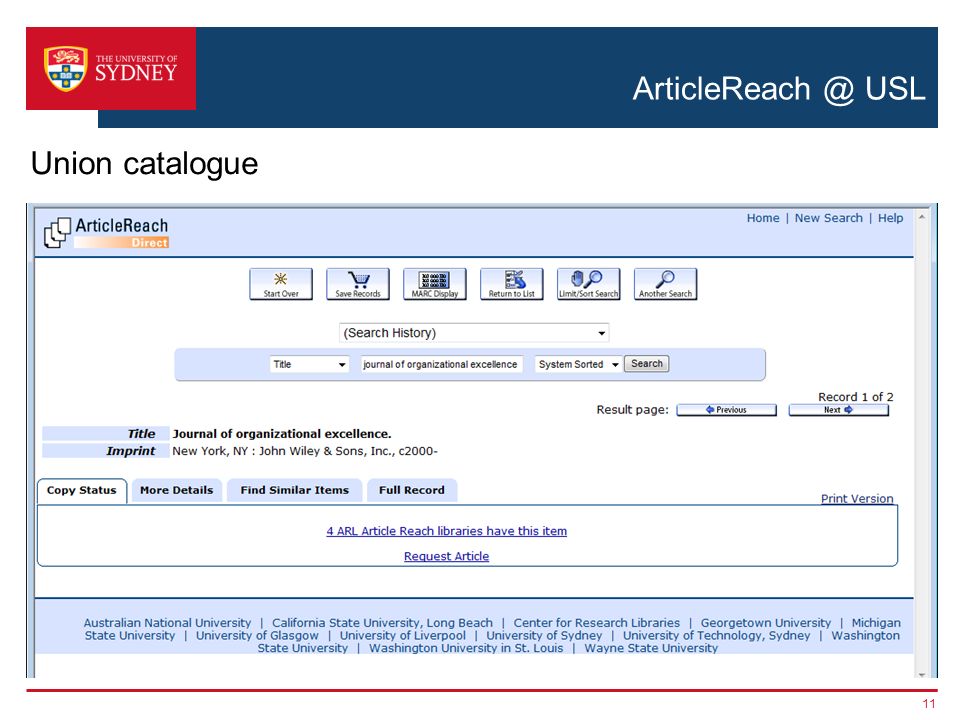
Task: Switch to the More Details tab
Action: (176, 490)
